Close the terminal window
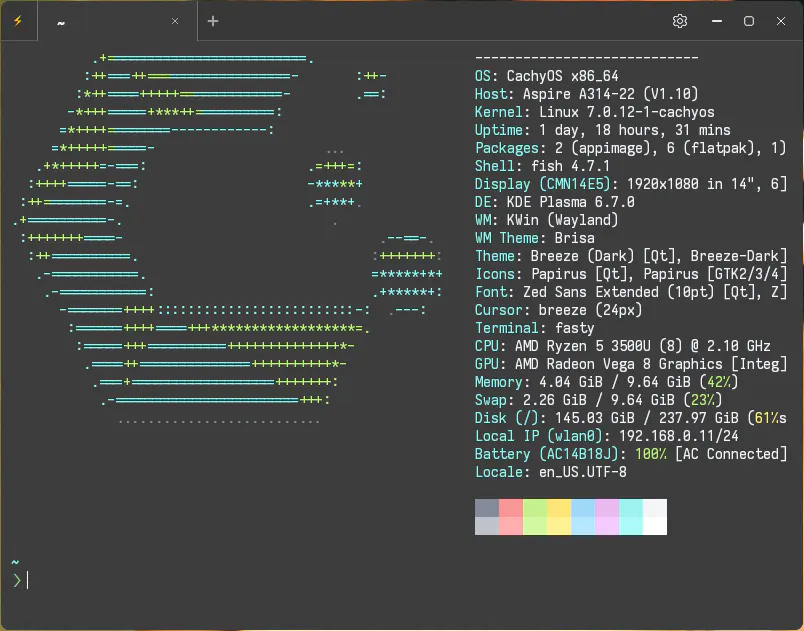 (x=780, y=21)
